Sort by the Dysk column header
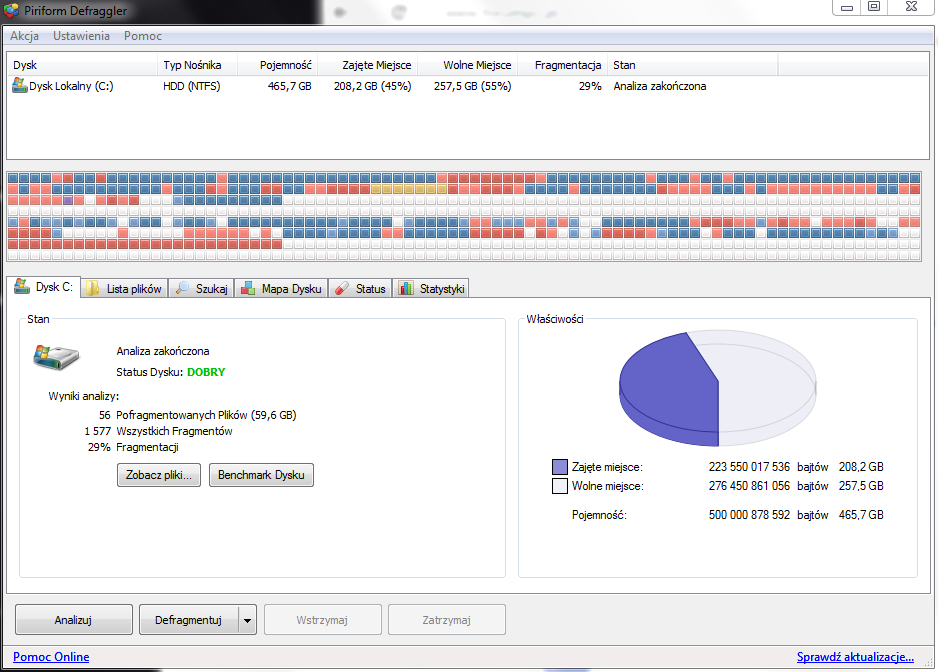The height and width of the screenshot is (672, 938). (82, 65)
